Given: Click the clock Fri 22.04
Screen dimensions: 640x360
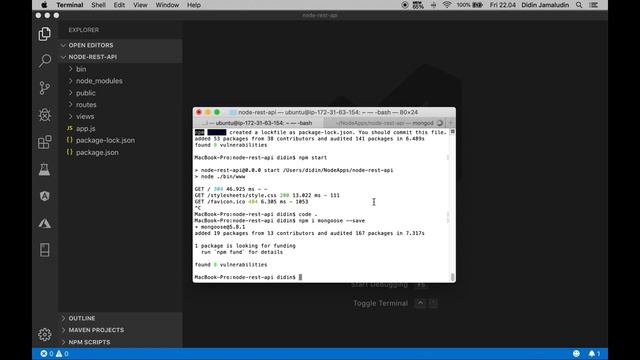Looking at the screenshot, I should [x=502, y=5].
